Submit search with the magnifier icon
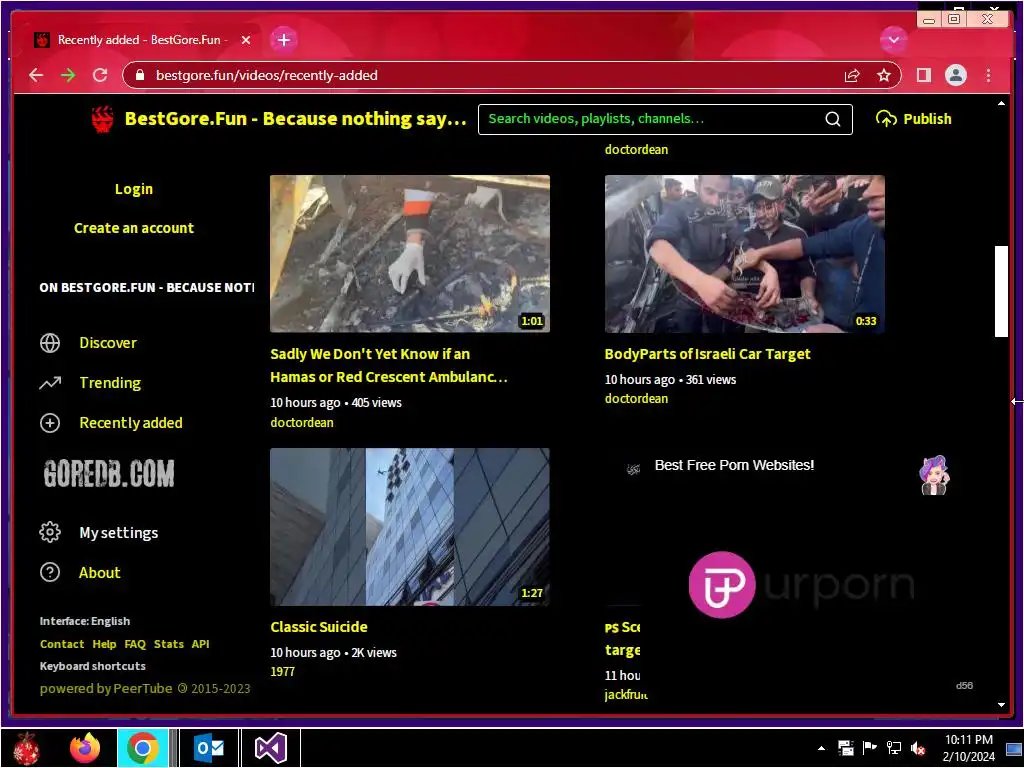Image resolution: width=1024 pixels, height=768 pixels. [833, 119]
